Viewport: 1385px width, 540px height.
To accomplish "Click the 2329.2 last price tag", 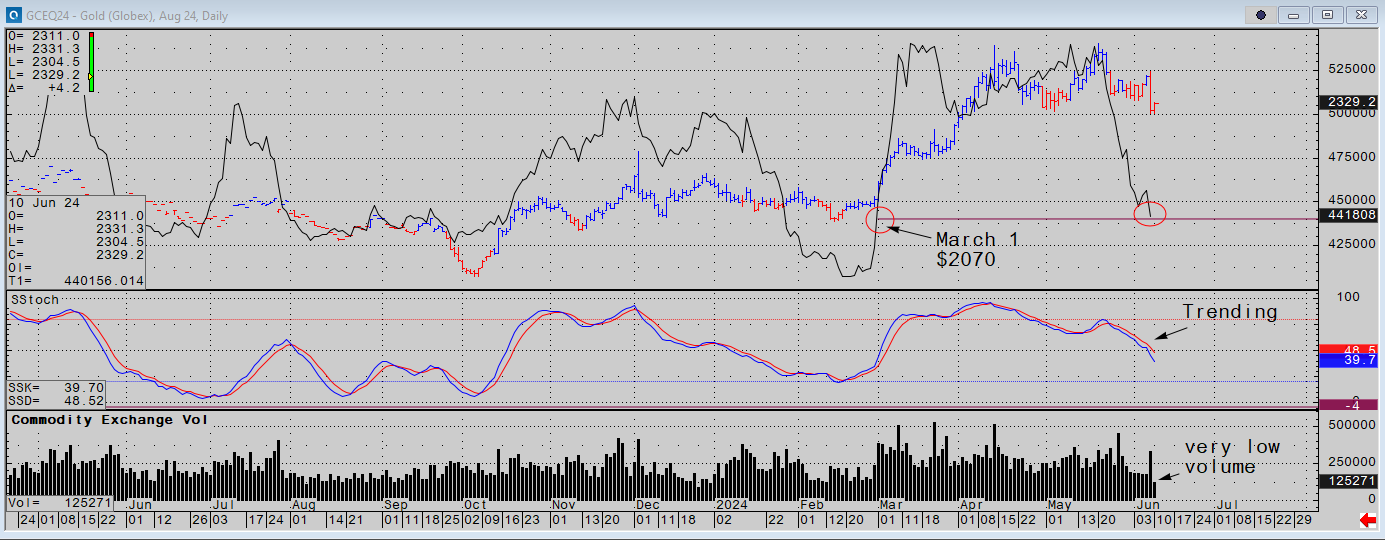I will [x=1348, y=102].
